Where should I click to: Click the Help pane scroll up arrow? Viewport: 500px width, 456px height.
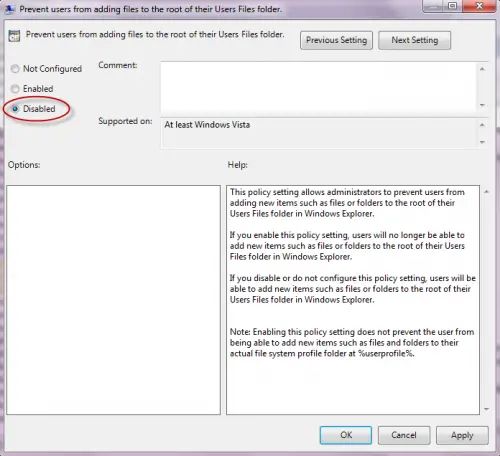point(486,192)
